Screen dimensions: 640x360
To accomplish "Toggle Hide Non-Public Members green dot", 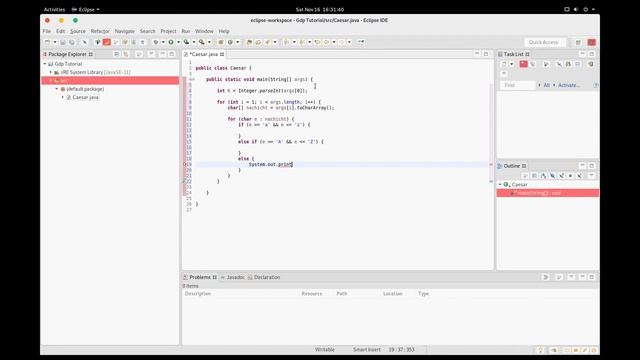I will click(570, 176).
